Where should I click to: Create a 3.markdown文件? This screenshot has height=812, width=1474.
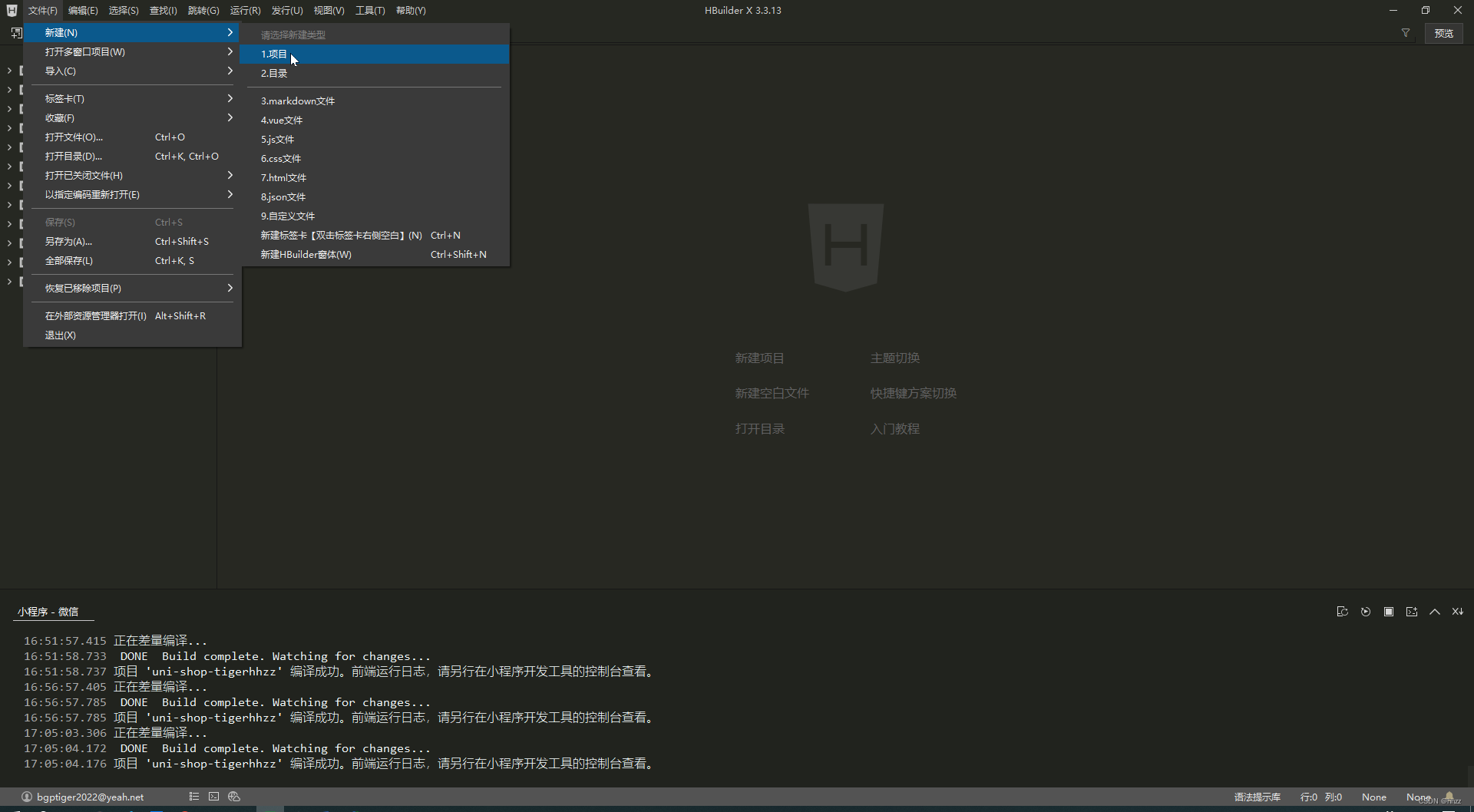(375, 101)
